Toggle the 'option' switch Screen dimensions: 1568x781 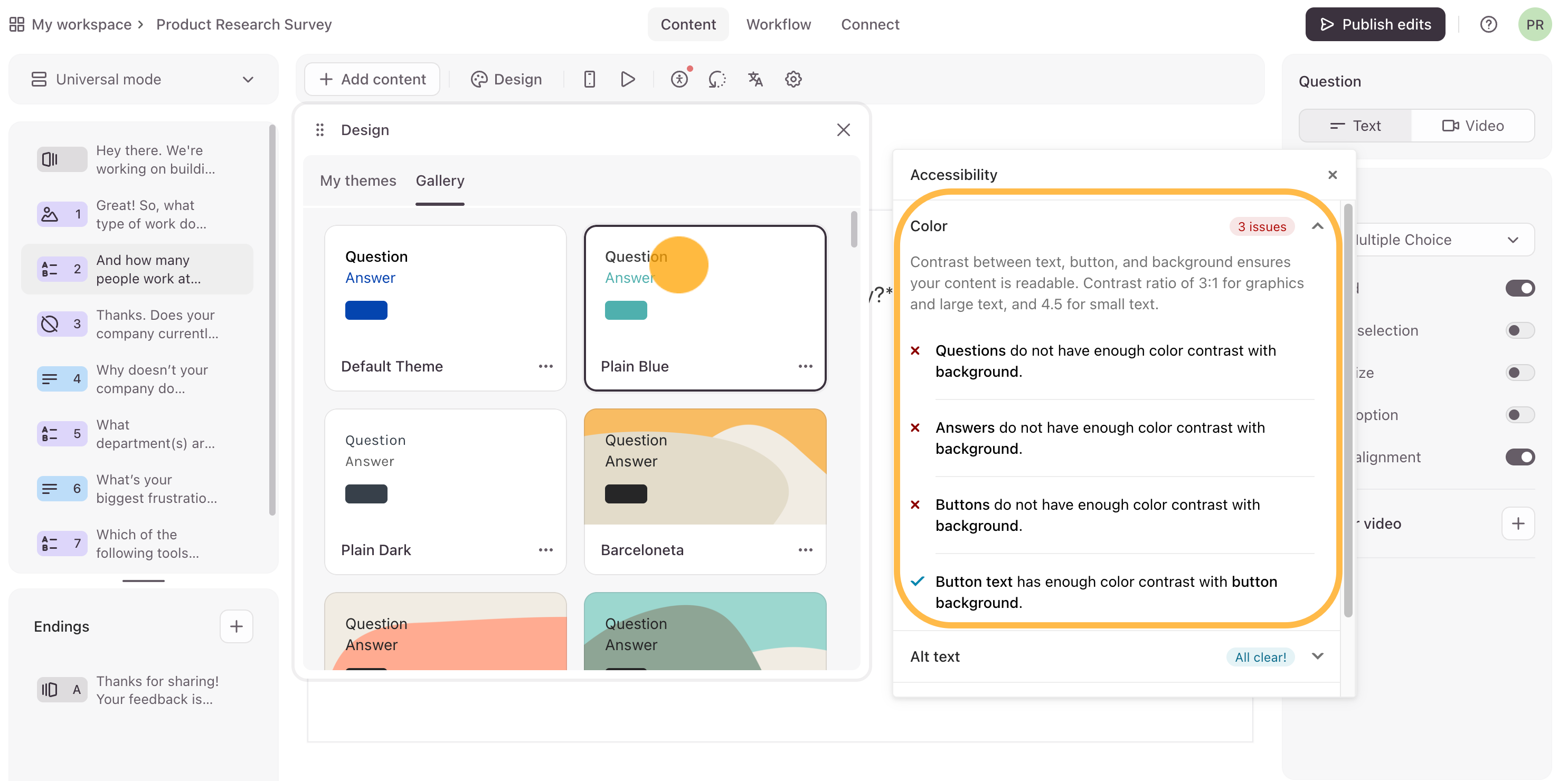(1520, 415)
